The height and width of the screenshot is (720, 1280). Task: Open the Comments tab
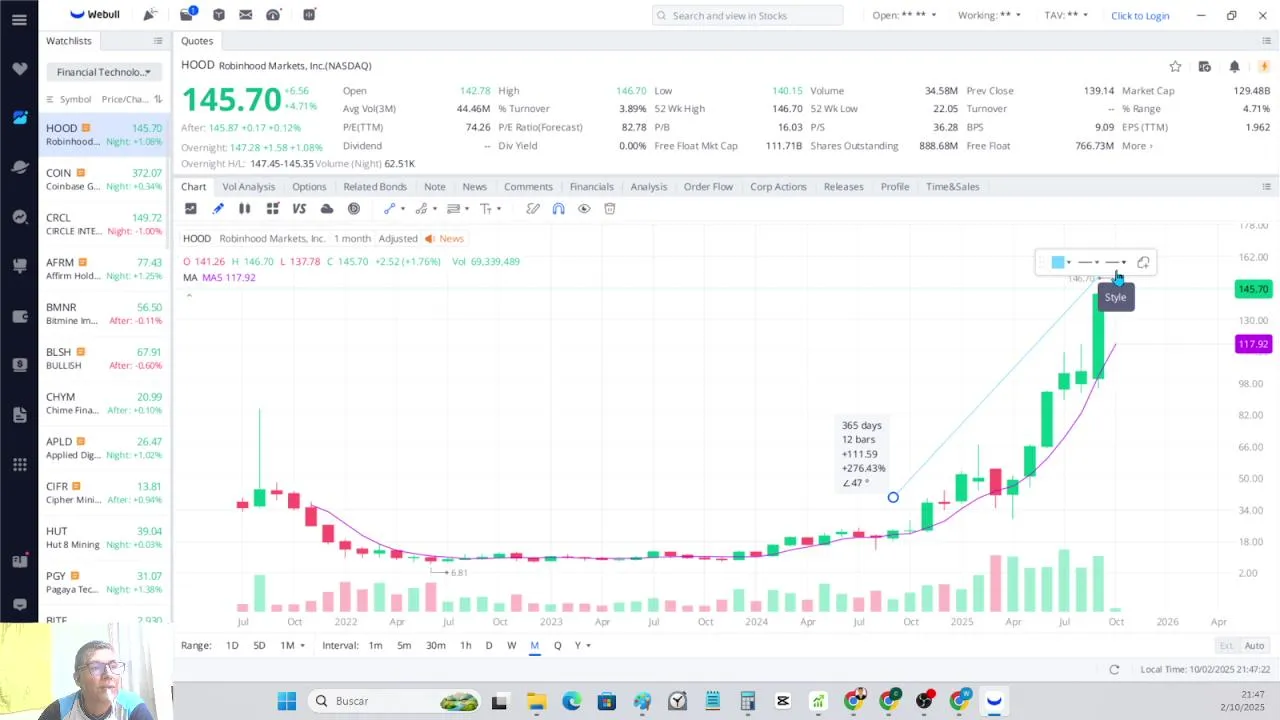[528, 187]
